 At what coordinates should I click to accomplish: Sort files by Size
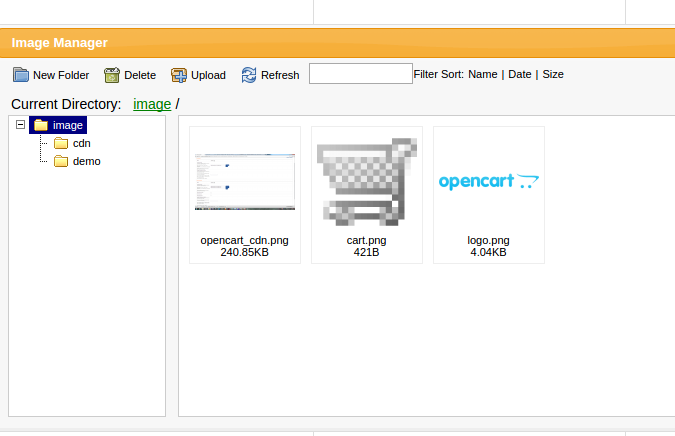(553, 74)
